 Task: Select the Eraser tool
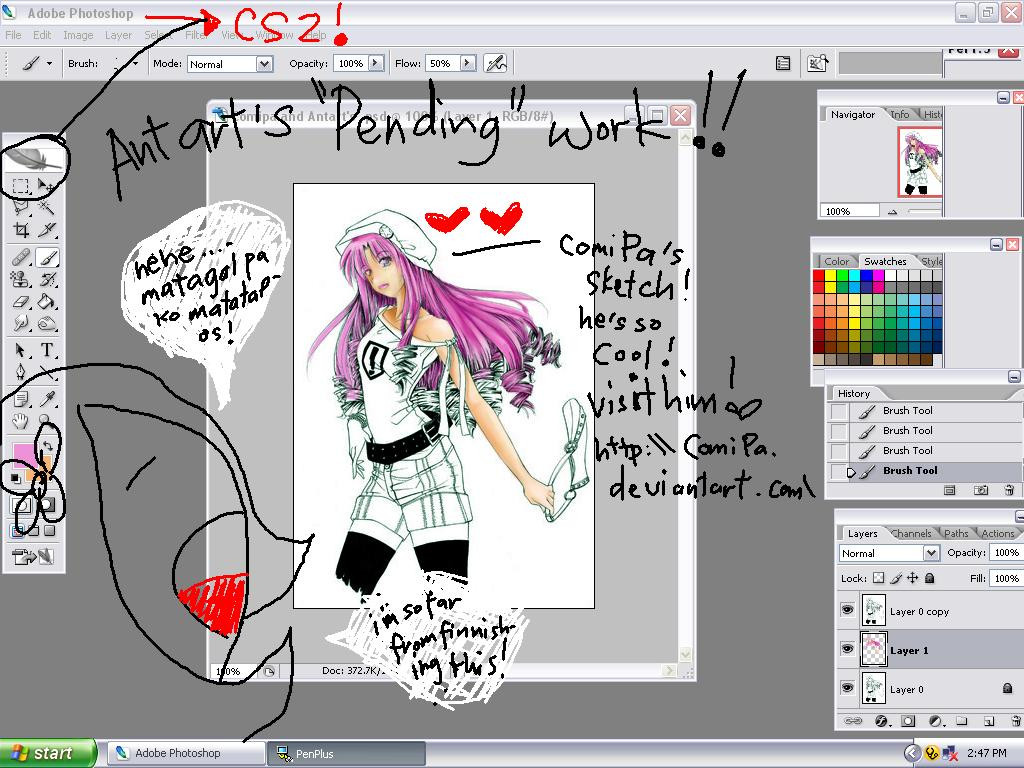point(21,302)
